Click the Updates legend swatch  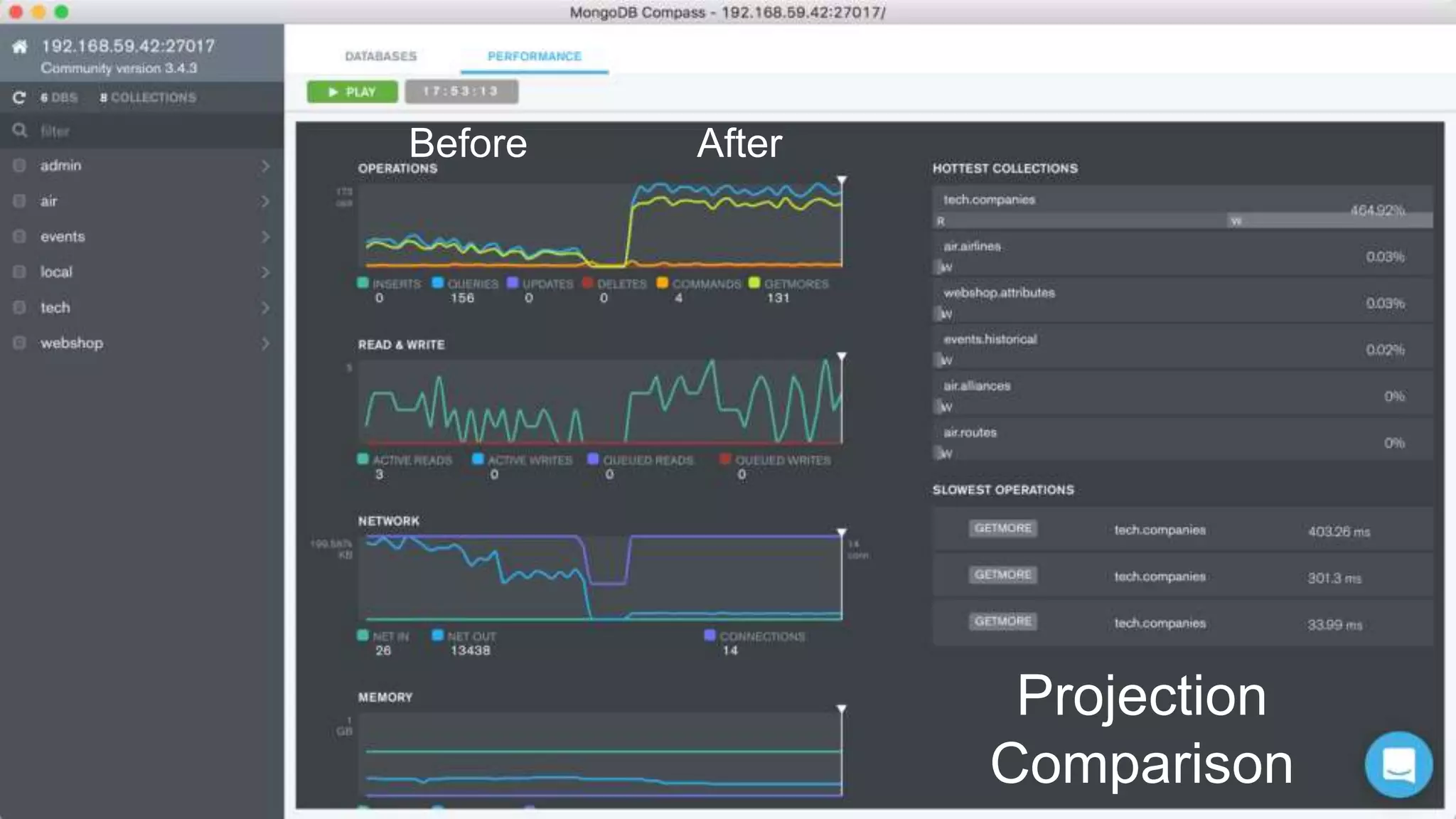513,283
